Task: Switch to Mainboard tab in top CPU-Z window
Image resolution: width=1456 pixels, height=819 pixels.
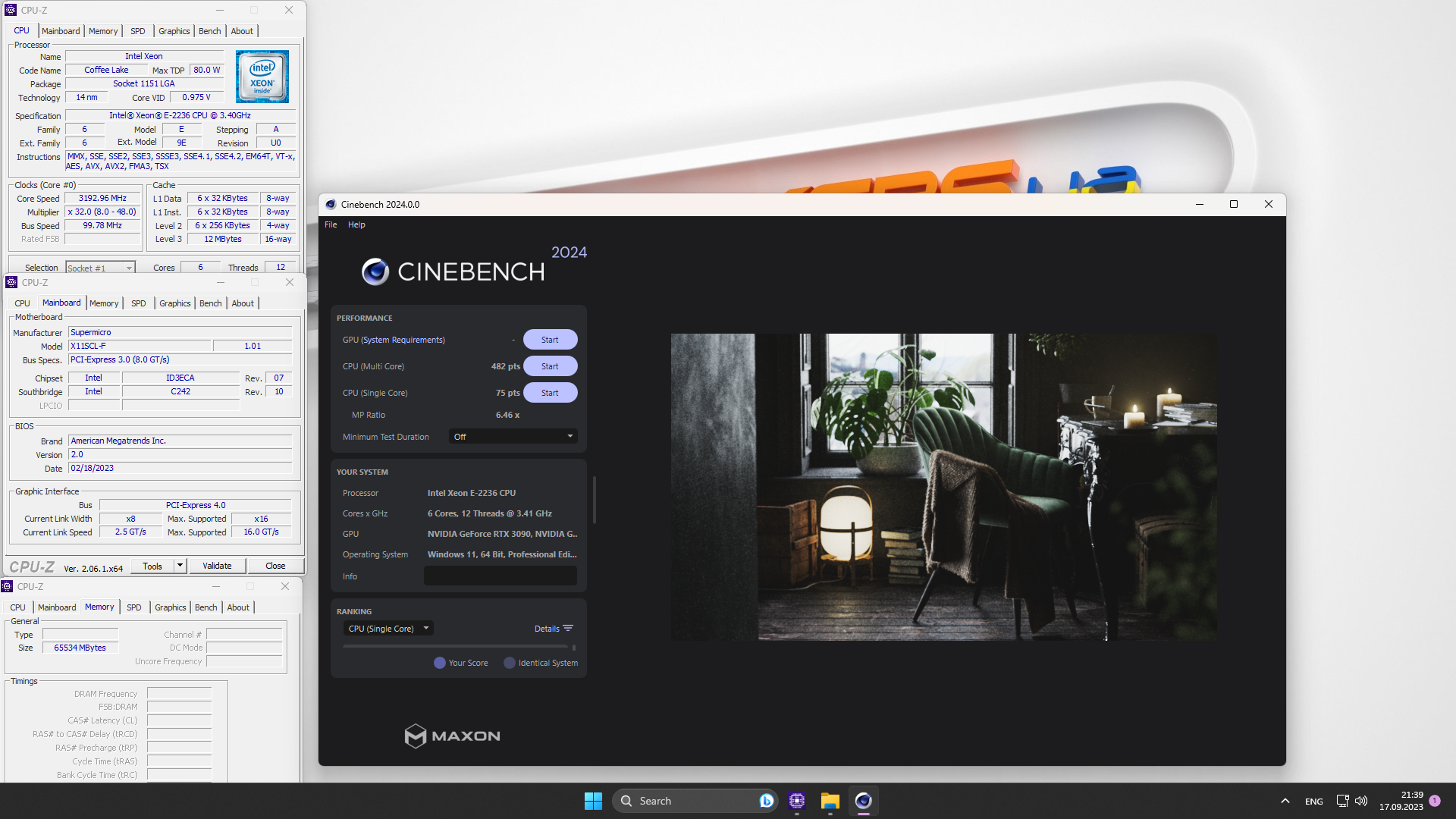Action: [x=61, y=31]
